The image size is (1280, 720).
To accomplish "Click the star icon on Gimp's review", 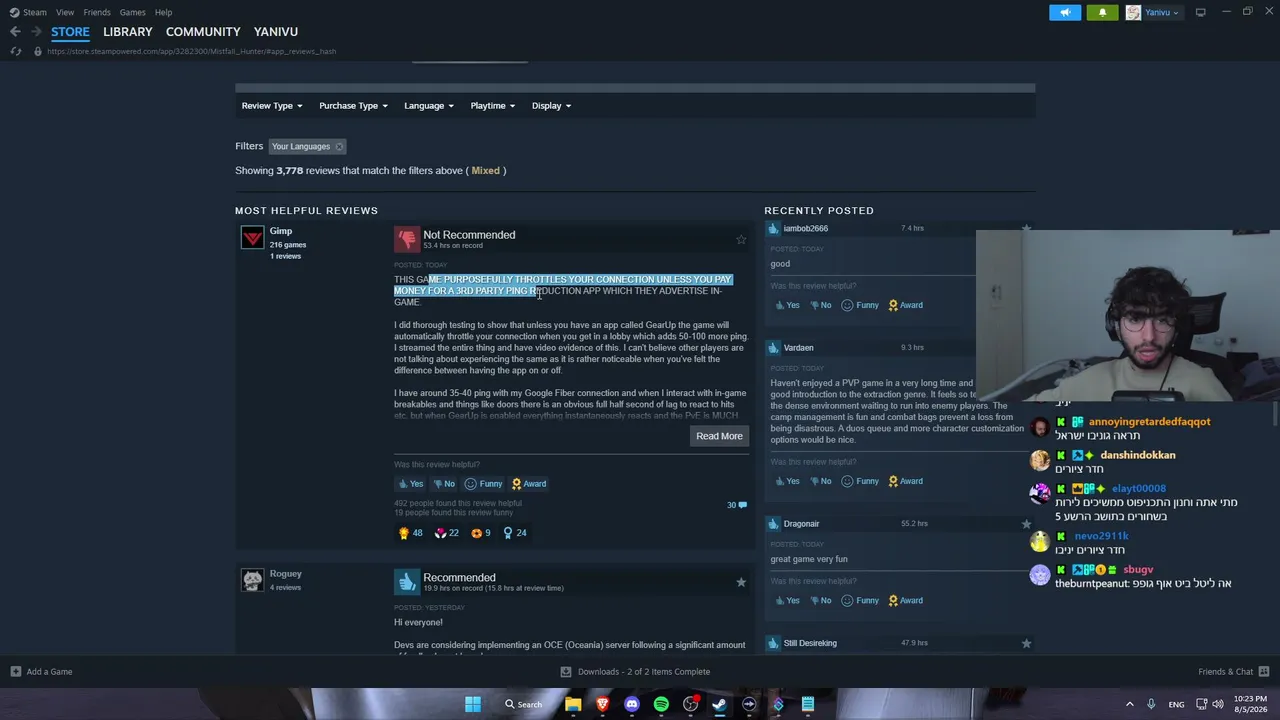I will click(x=741, y=239).
